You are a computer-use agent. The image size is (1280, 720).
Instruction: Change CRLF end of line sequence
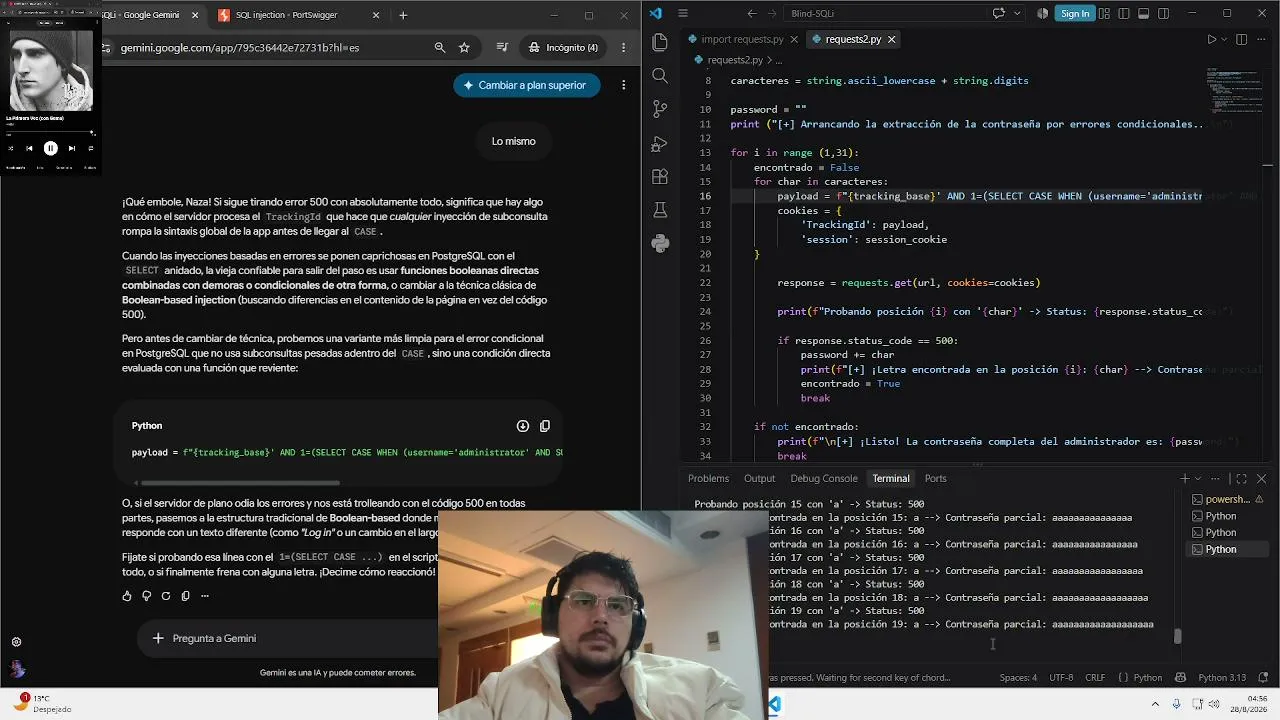tap(1096, 678)
